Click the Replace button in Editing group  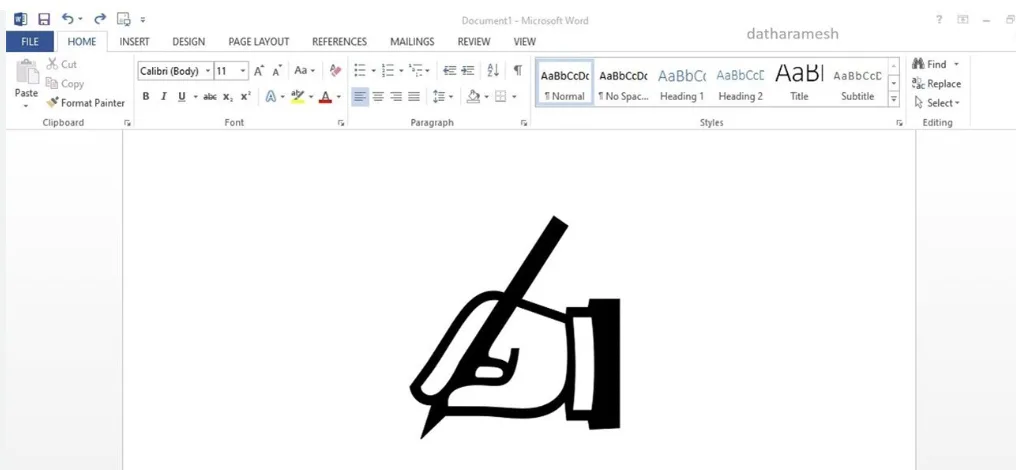point(936,84)
